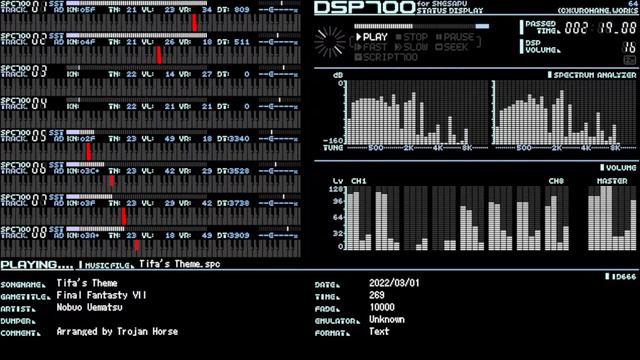Click the SST AD indicator on Track 02
Viewport: 640px width, 360px height.
56,39
